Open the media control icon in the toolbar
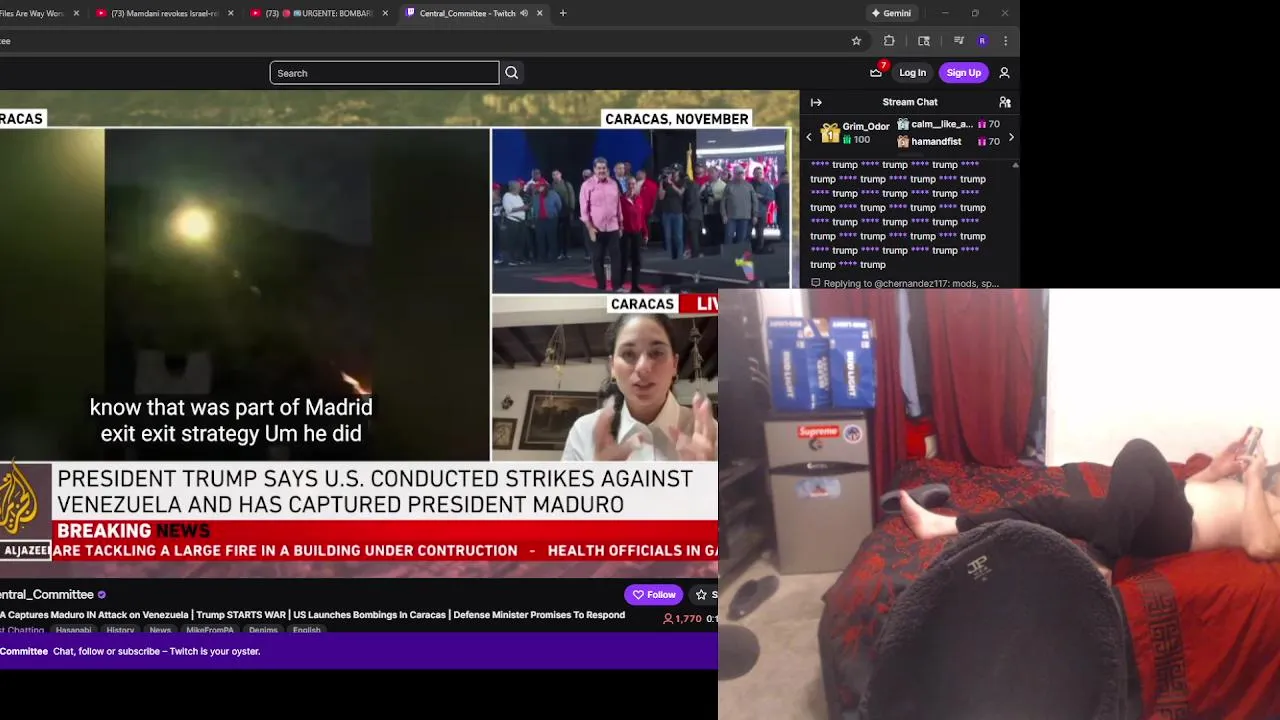 point(958,41)
